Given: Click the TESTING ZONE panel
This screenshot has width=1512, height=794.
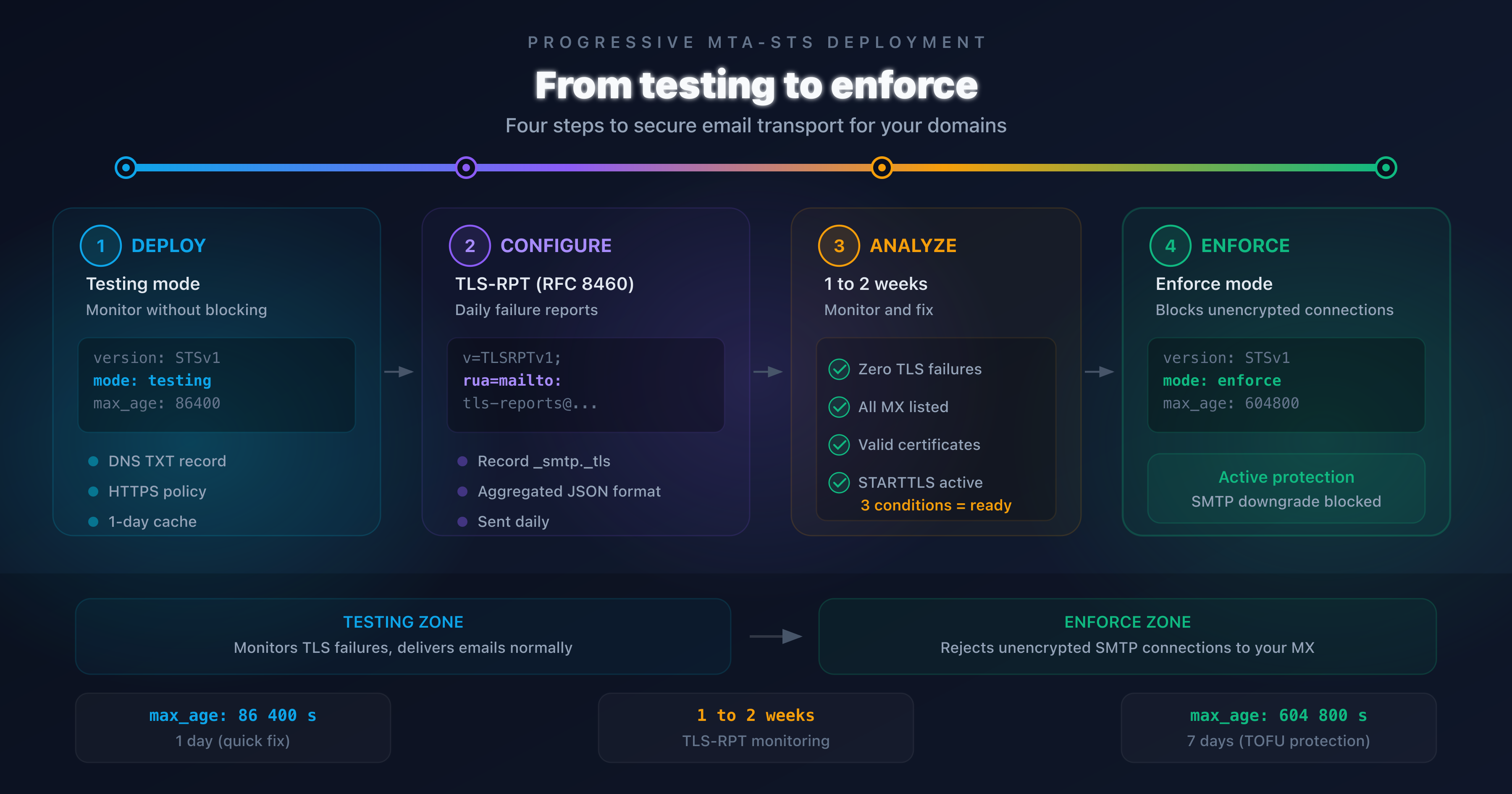Looking at the screenshot, I should [x=403, y=636].
